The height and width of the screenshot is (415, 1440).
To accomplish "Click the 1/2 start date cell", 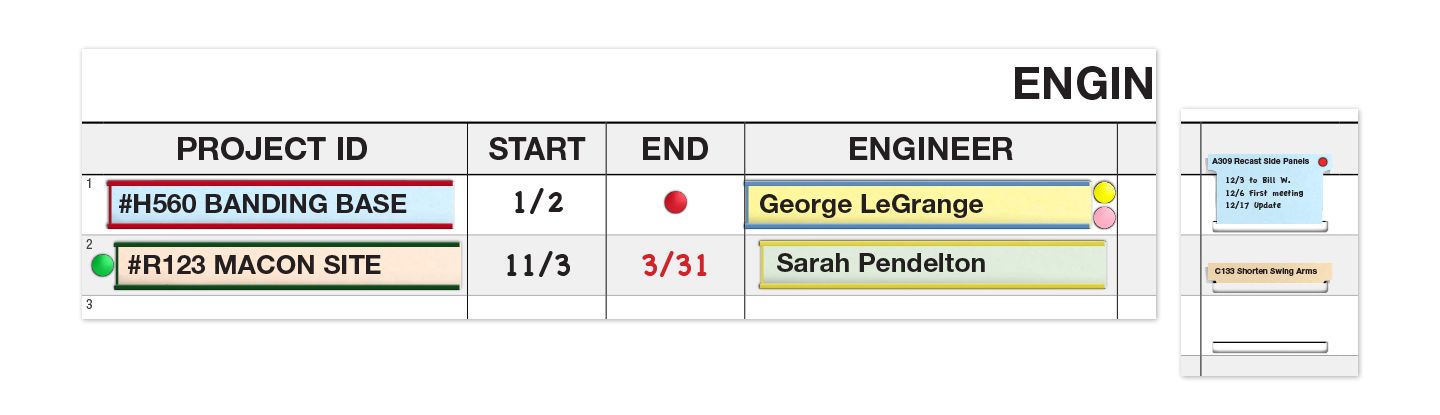I will click(537, 203).
